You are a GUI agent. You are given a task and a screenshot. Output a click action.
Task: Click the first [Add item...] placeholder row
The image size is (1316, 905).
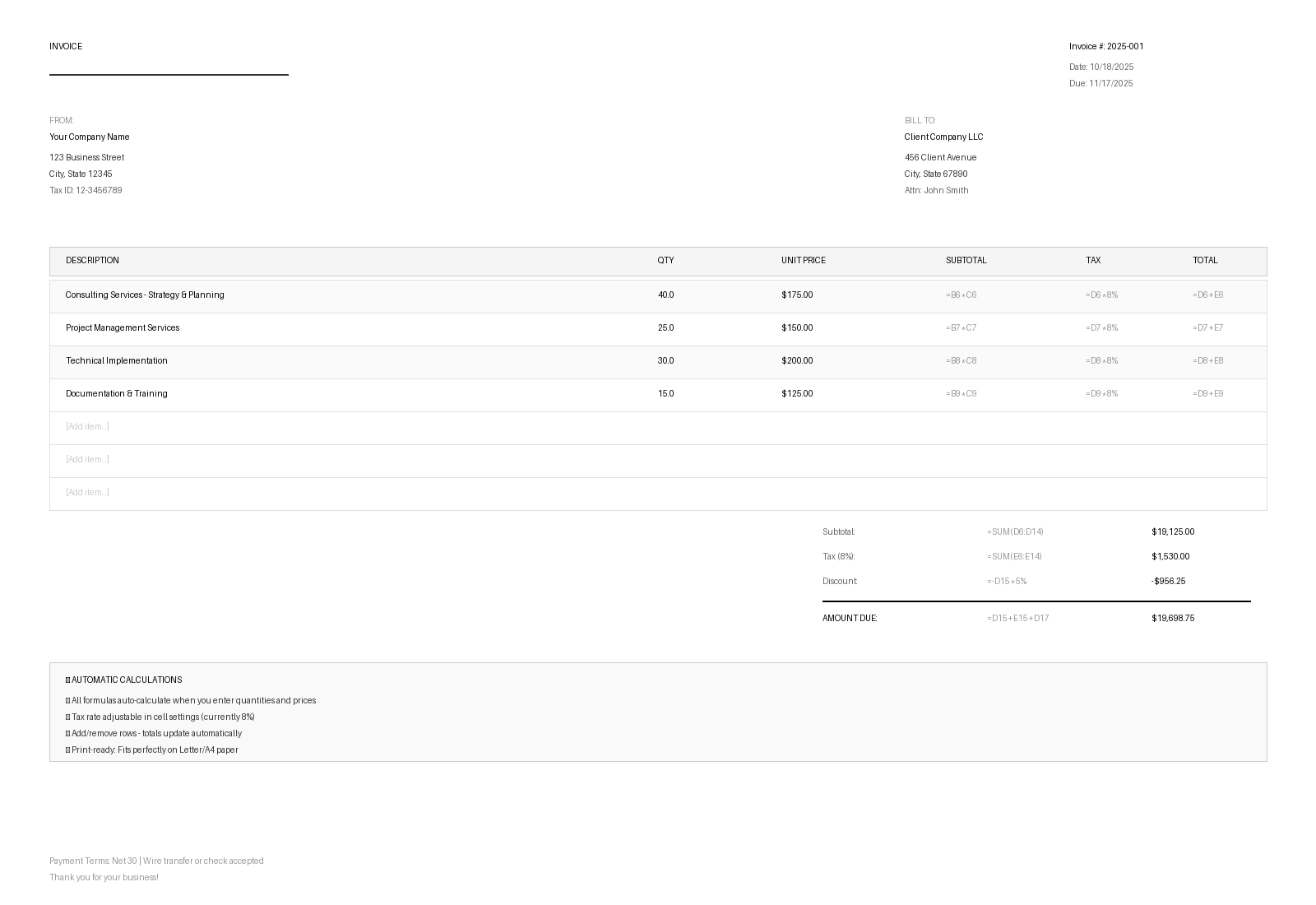click(x=87, y=427)
